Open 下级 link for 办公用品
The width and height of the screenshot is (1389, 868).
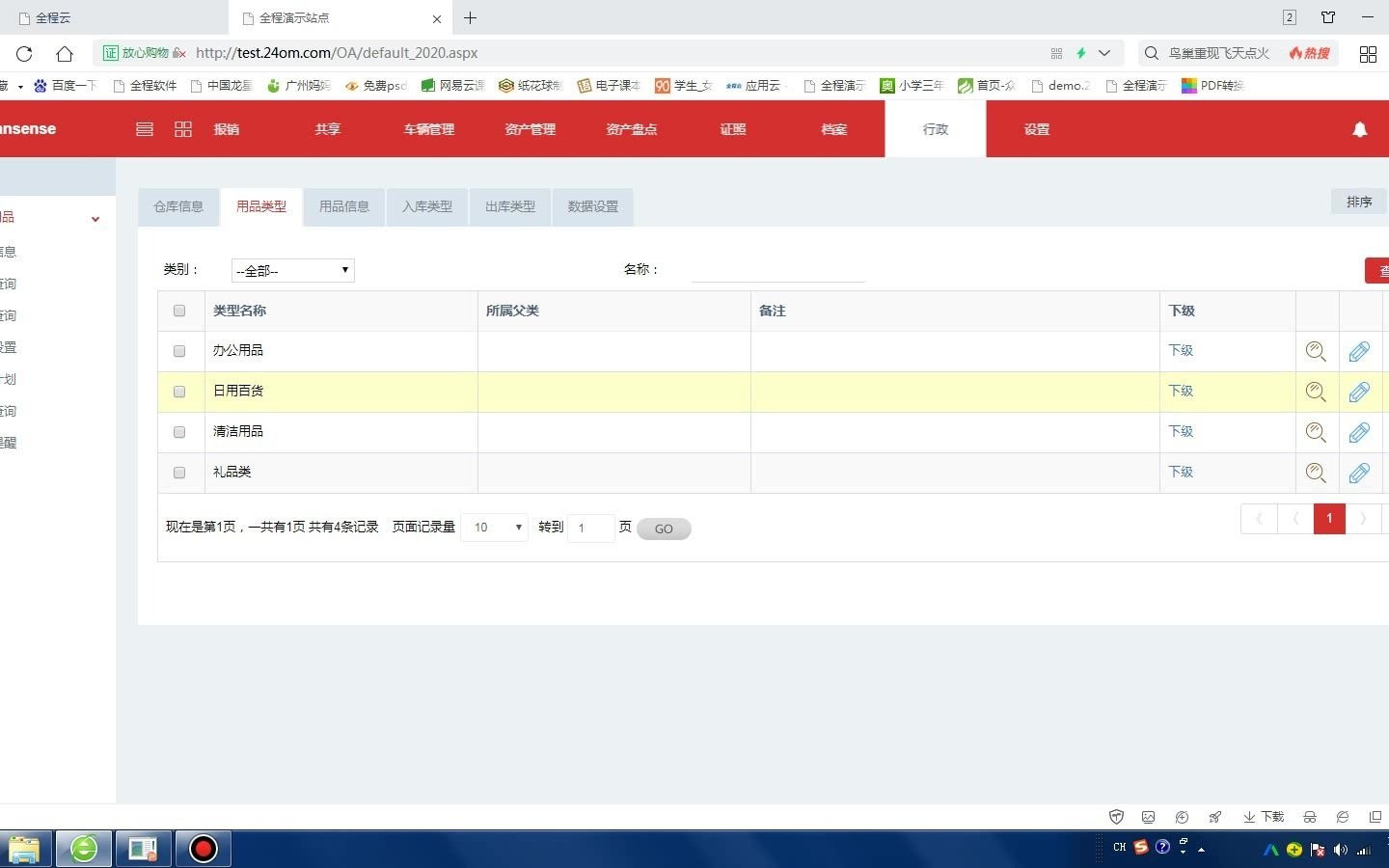pyautogui.click(x=1181, y=351)
